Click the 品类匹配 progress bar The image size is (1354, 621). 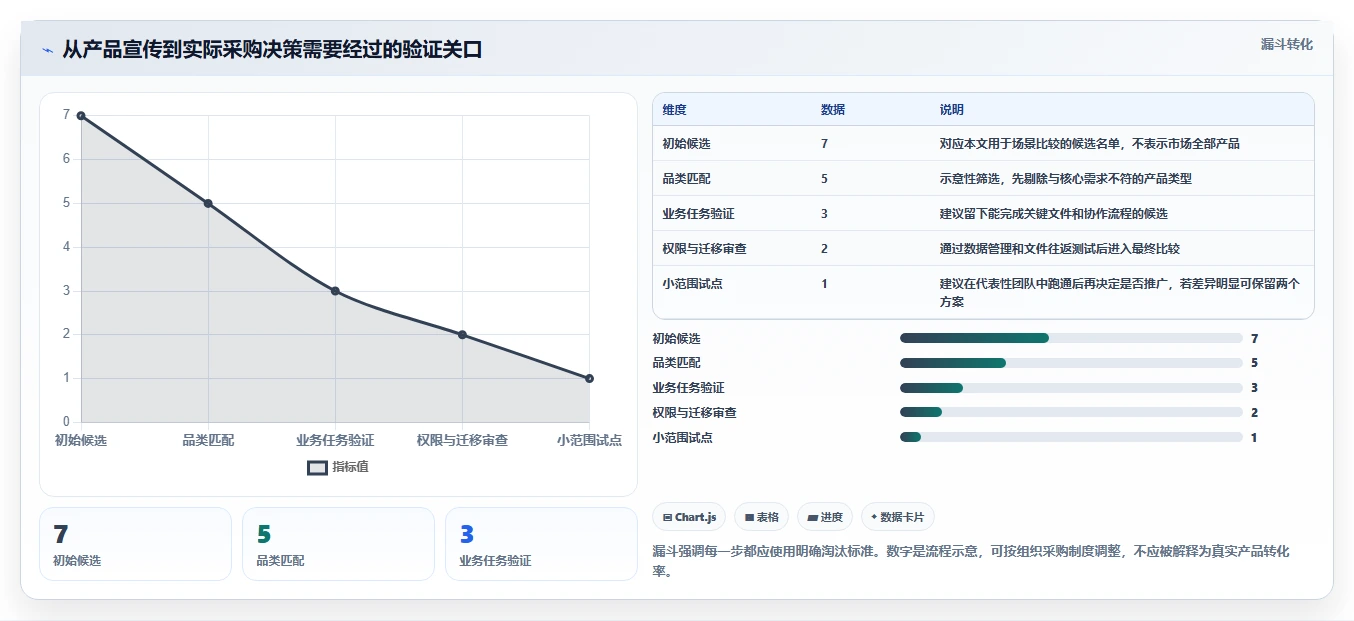click(x=1071, y=363)
